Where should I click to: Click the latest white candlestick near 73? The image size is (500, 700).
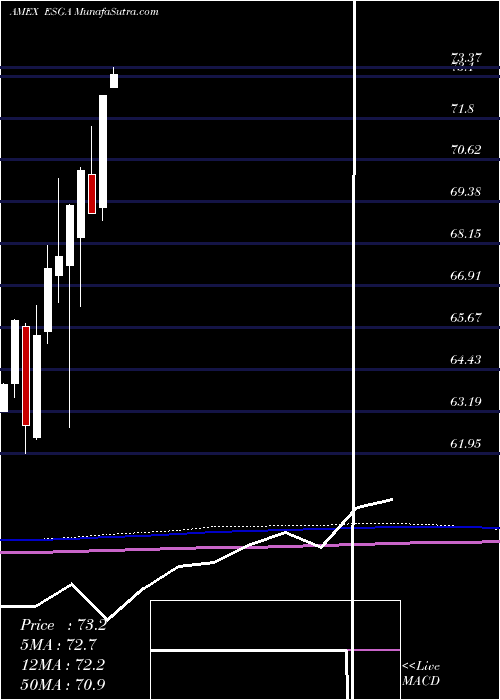pos(114,81)
